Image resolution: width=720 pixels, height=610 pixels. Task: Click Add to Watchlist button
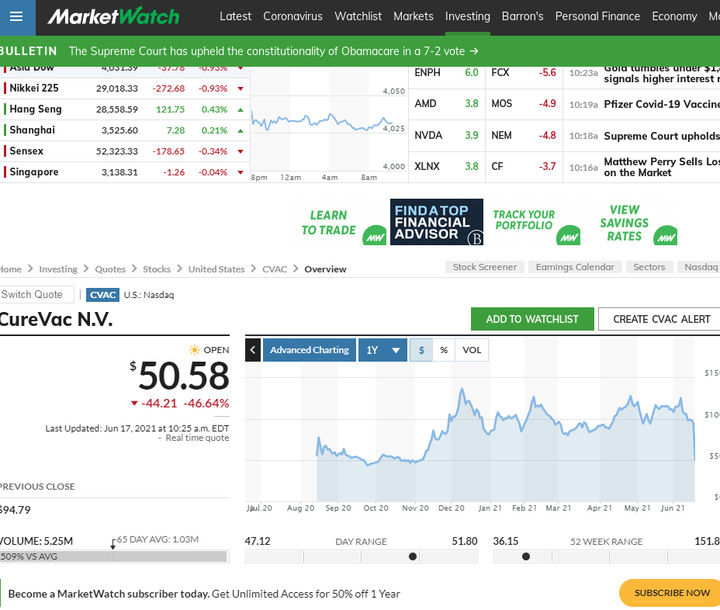click(532, 319)
